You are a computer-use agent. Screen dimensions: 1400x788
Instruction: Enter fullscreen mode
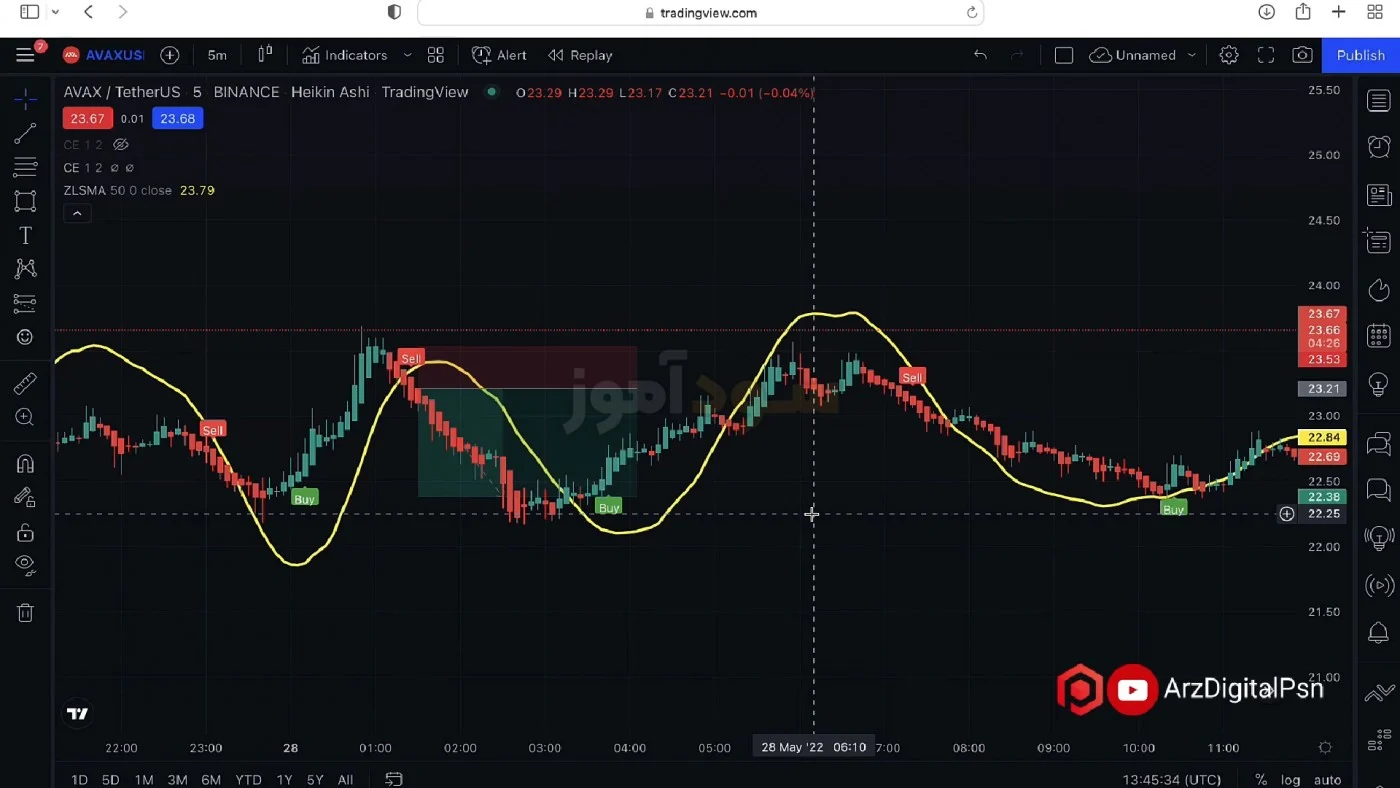coord(1266,55)
